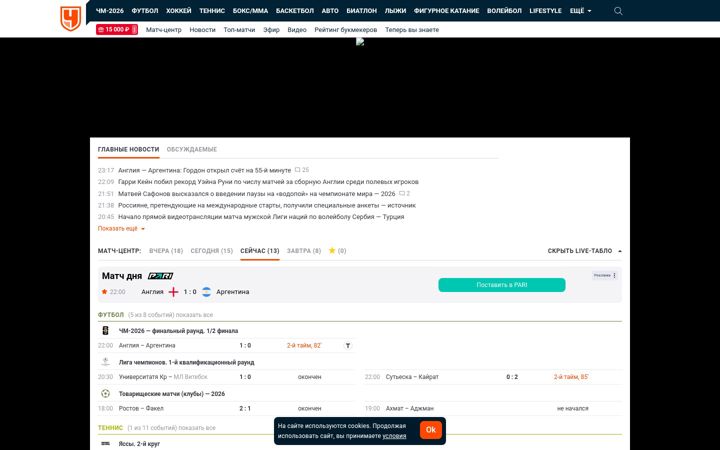Accept cookies with the Ok button
Screen dimensions: 720x450
(x=431, y=430)
